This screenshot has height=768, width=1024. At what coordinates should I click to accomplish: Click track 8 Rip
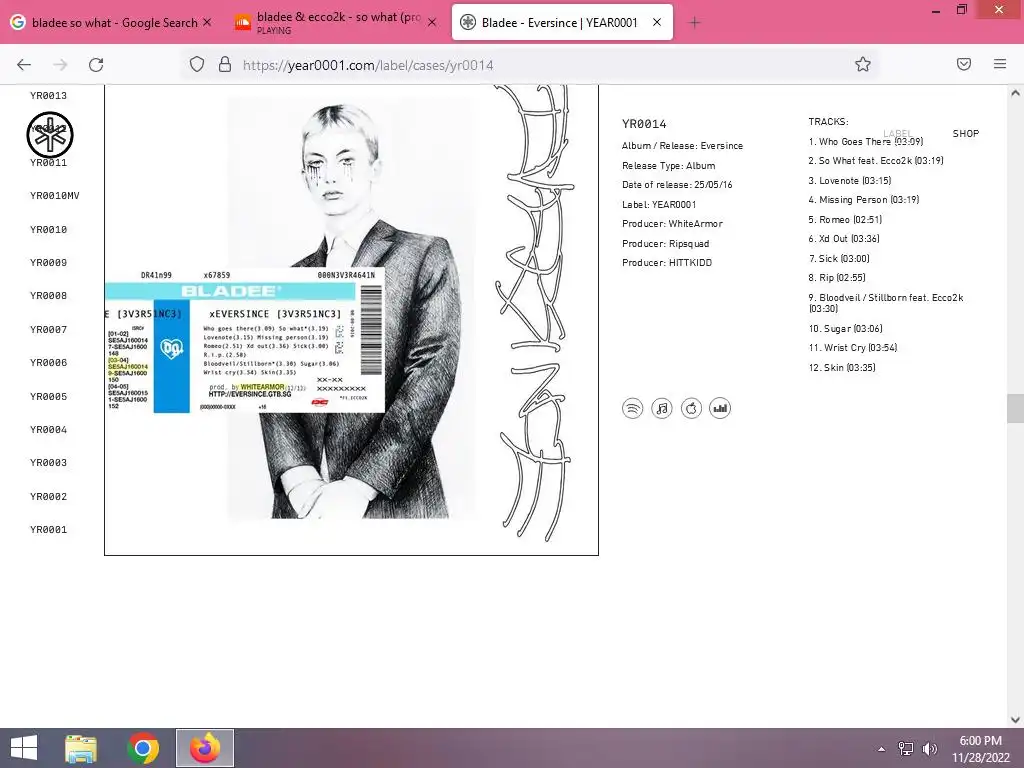click(837, 278)
